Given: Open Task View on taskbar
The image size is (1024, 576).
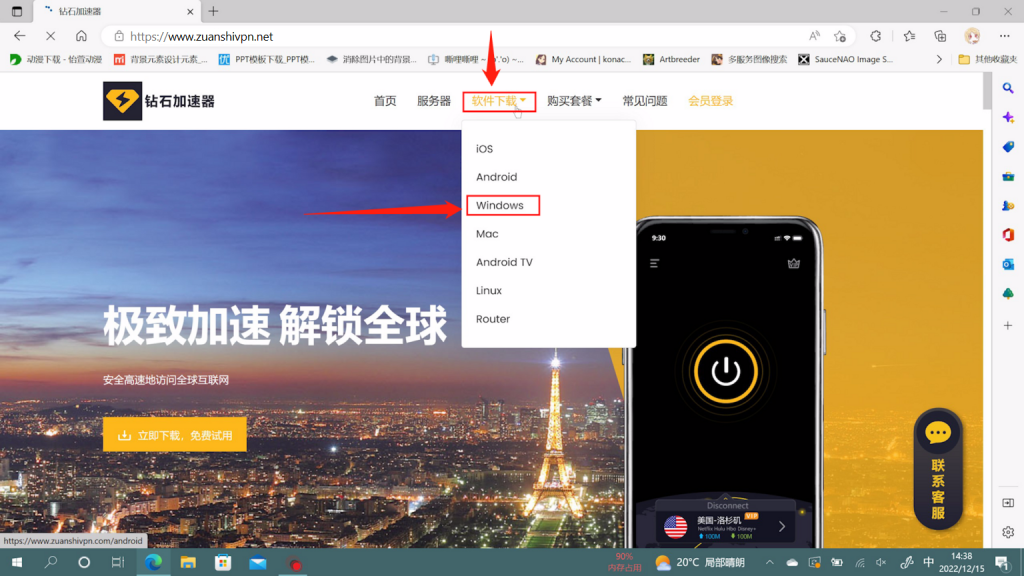Looking at the screenshot, I should click(118, 562).
